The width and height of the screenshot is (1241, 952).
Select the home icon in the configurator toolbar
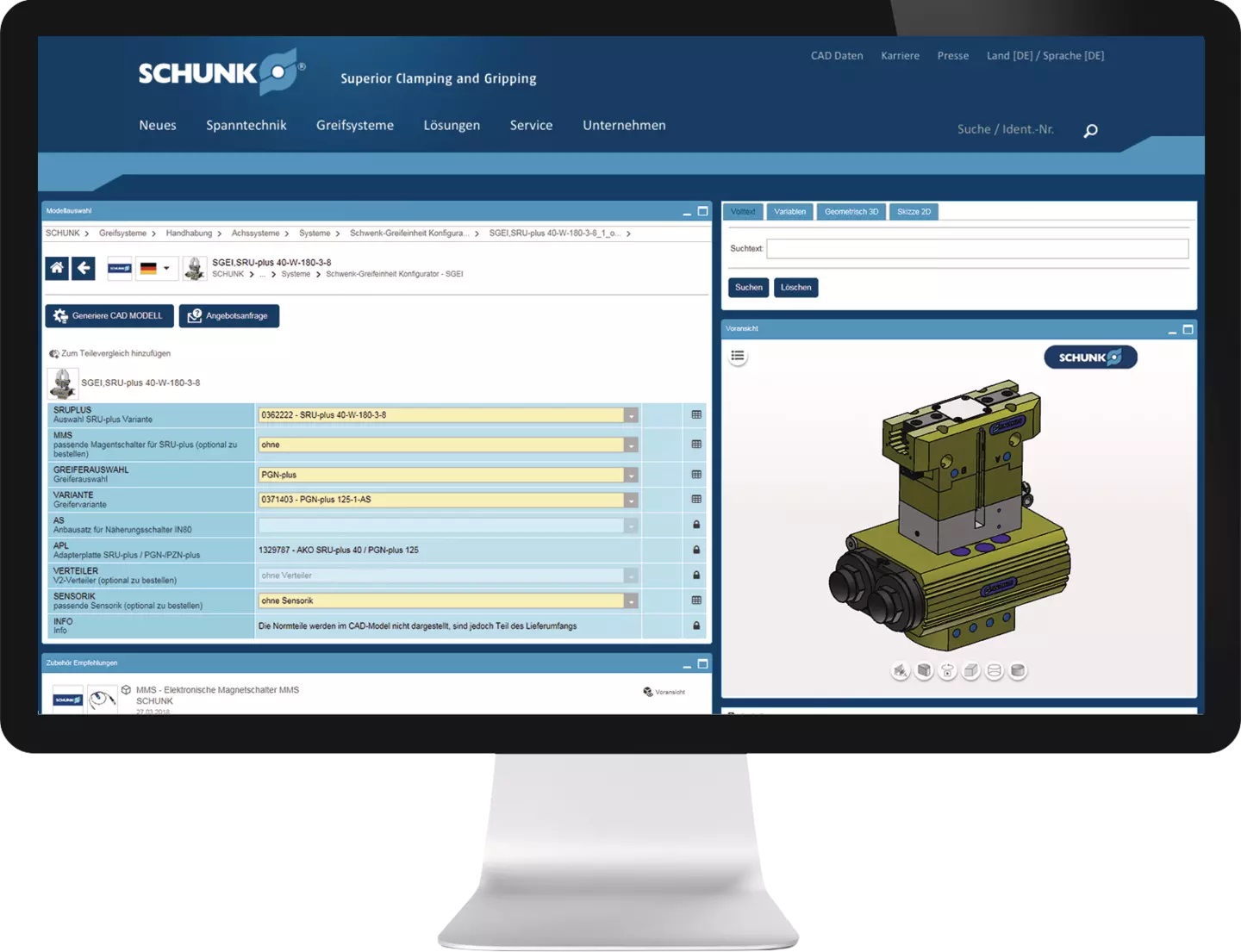pyautogui.click(x=56, y=268)
